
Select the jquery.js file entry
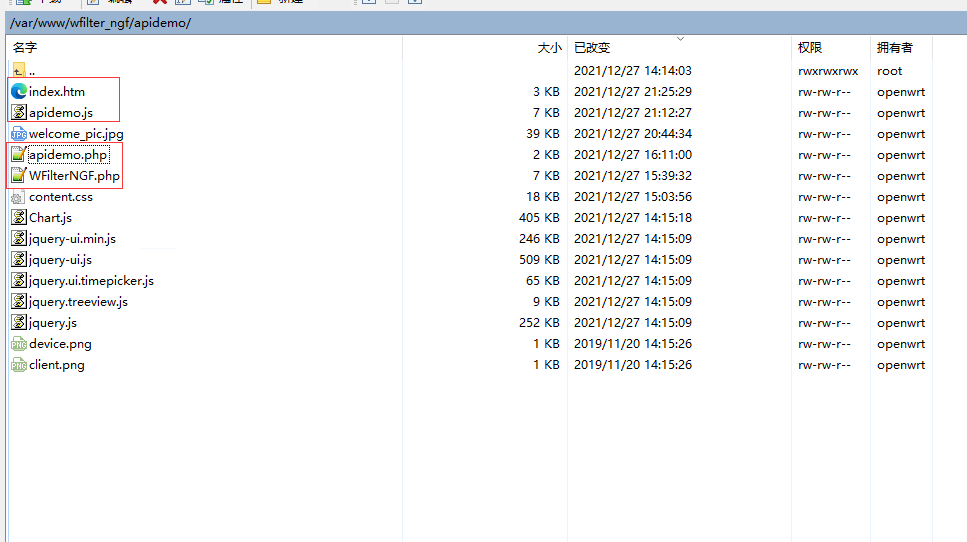52,323
